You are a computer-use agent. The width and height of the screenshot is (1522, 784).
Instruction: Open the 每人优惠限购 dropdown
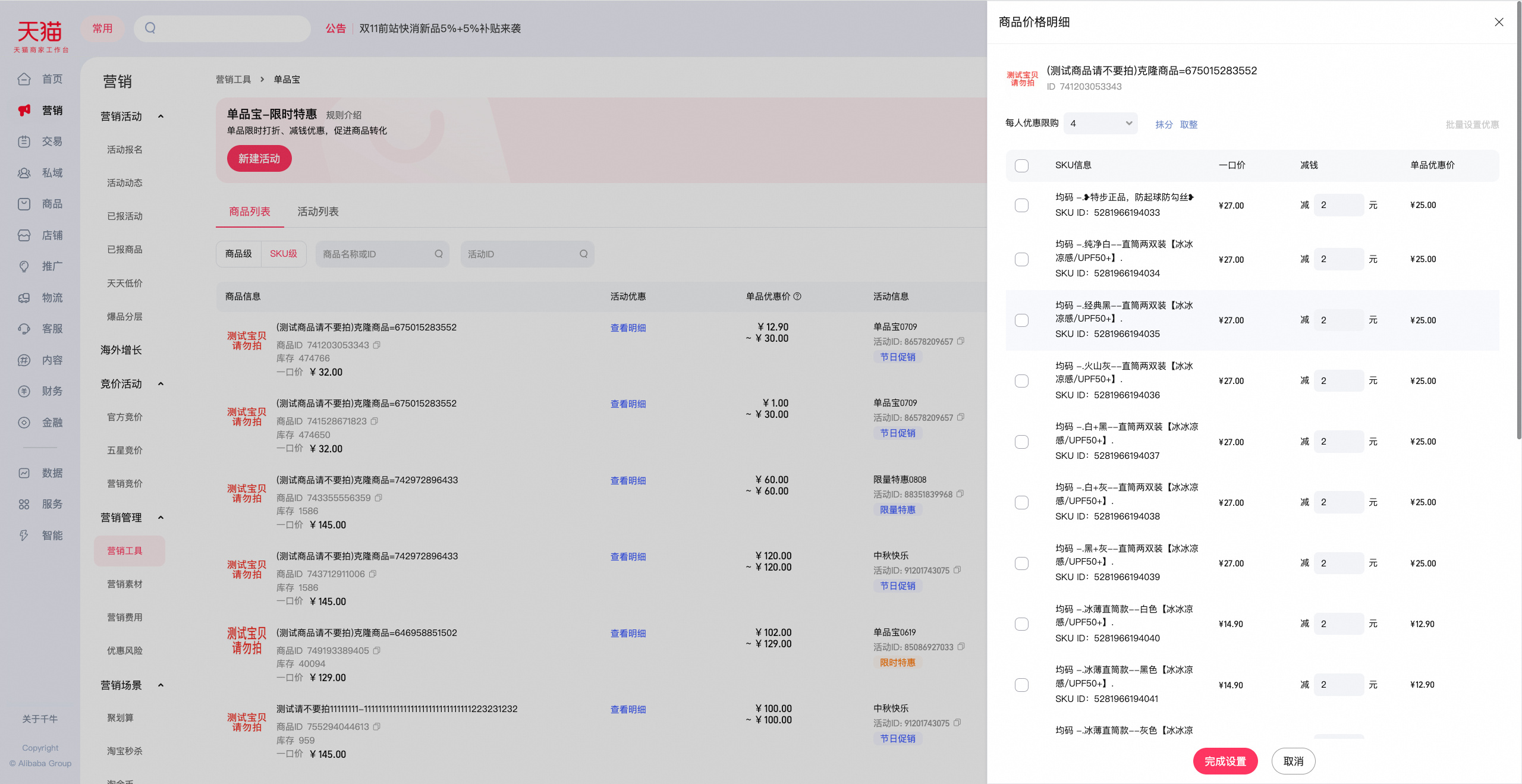[1100, 123]
